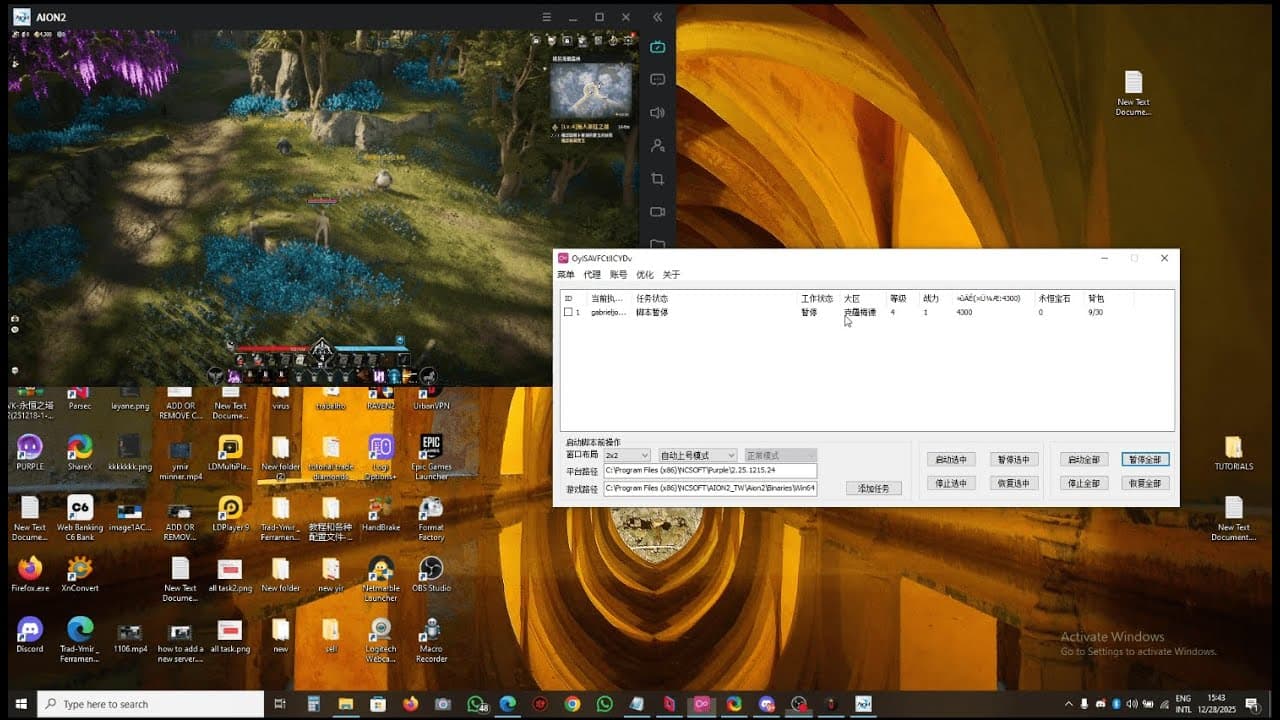Click the 暂停选中 button
This screenshot has height=720, width=1280.
(1014, 460)
